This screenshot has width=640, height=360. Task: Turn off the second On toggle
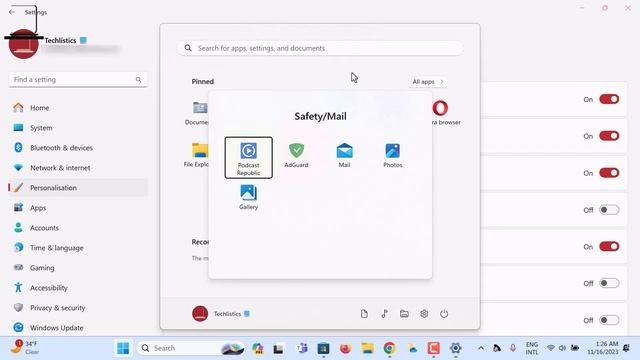[x=609, y=136]
